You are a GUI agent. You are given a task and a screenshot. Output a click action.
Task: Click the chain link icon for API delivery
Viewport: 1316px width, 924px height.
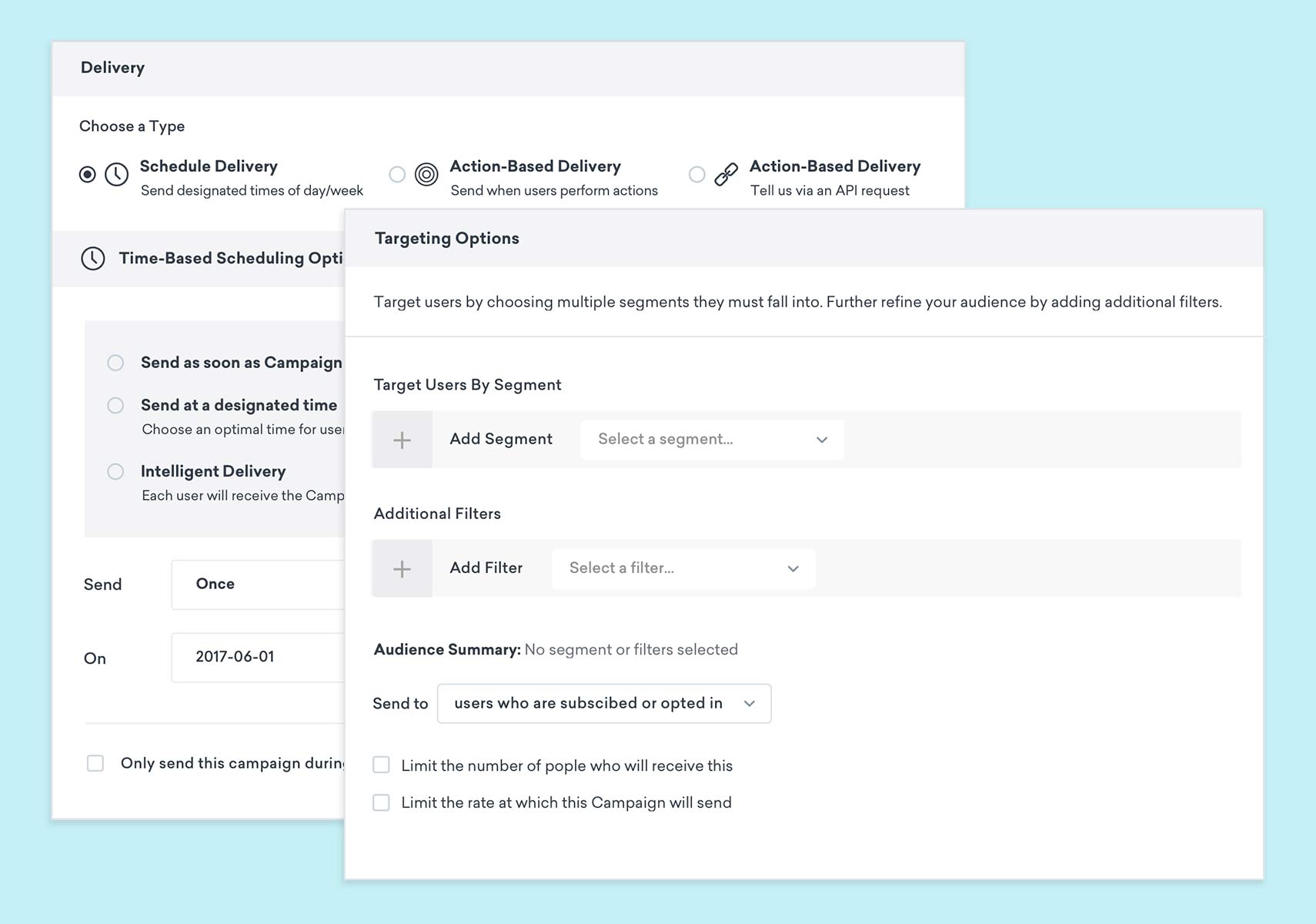click(x=726, y=175)
